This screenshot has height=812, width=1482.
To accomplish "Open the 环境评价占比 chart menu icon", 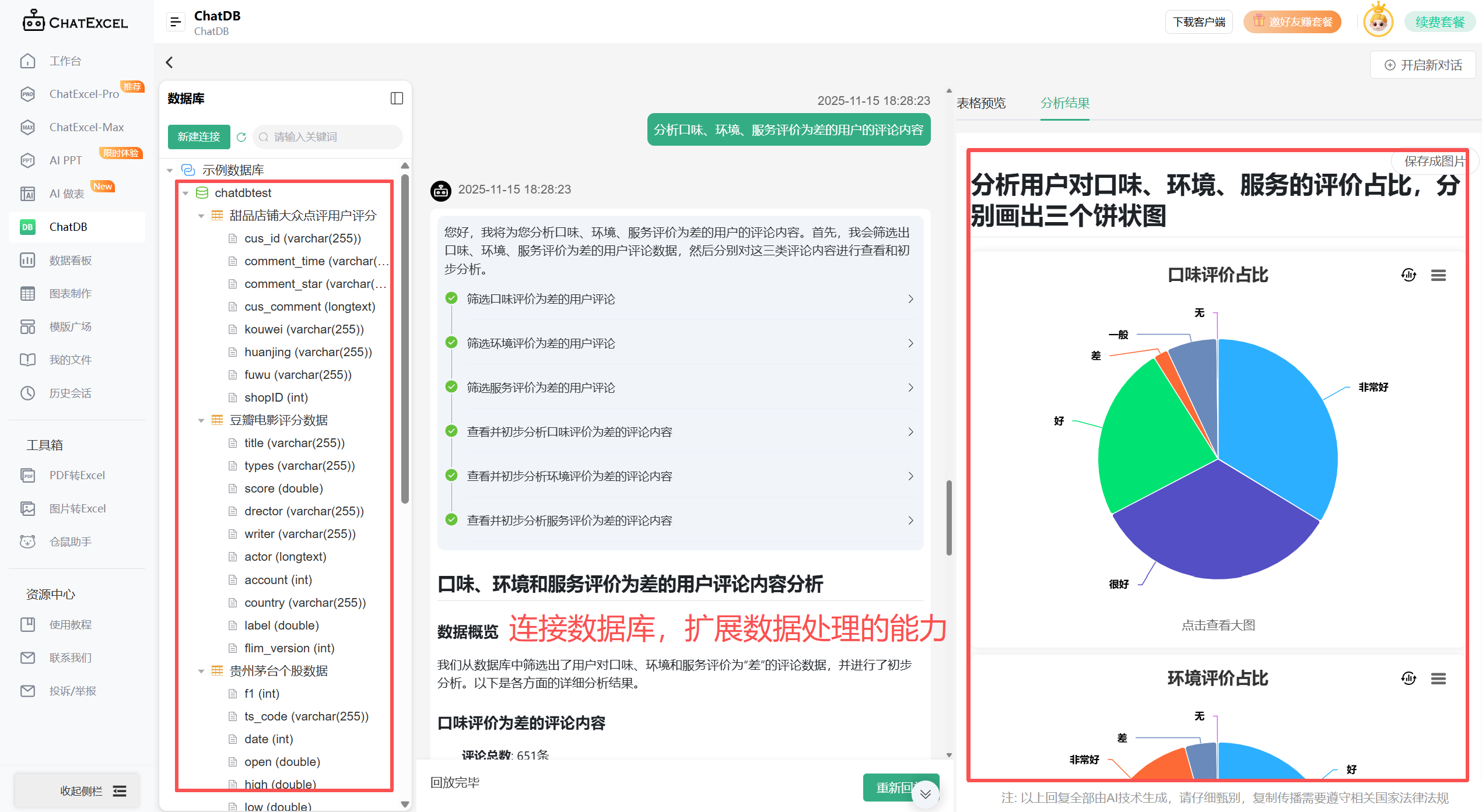I will click(x=1438, y=679).
